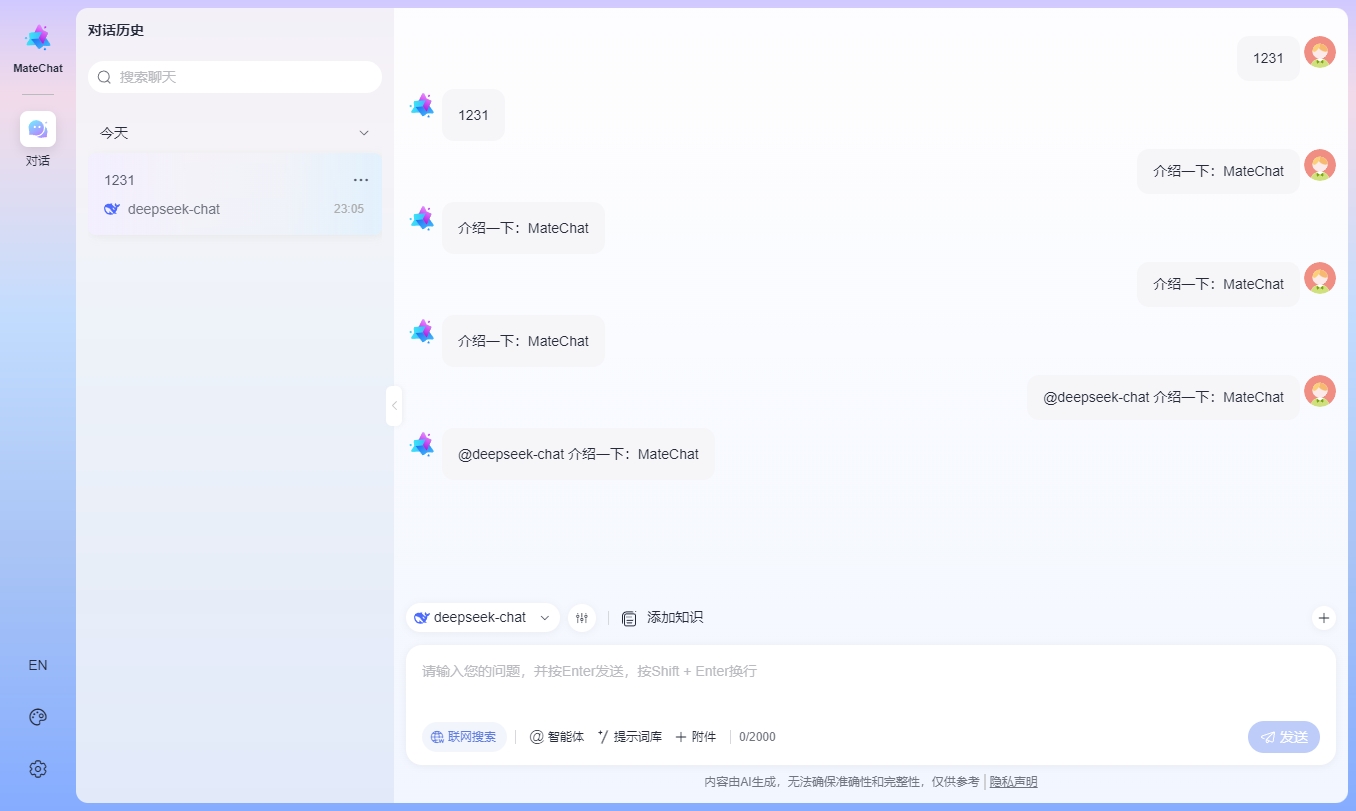Image resolution: width=1356 pixels, height=811 pixels.
Task: Click the user message bubble 1231
Action: point(1268,58)
